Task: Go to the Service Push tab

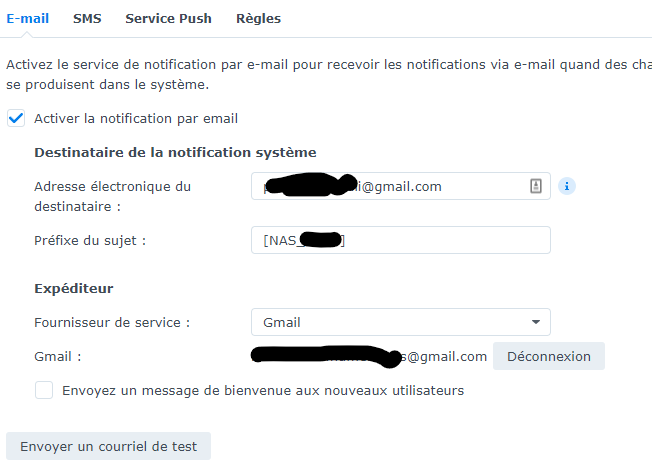Action: click(x=168, y=18)
